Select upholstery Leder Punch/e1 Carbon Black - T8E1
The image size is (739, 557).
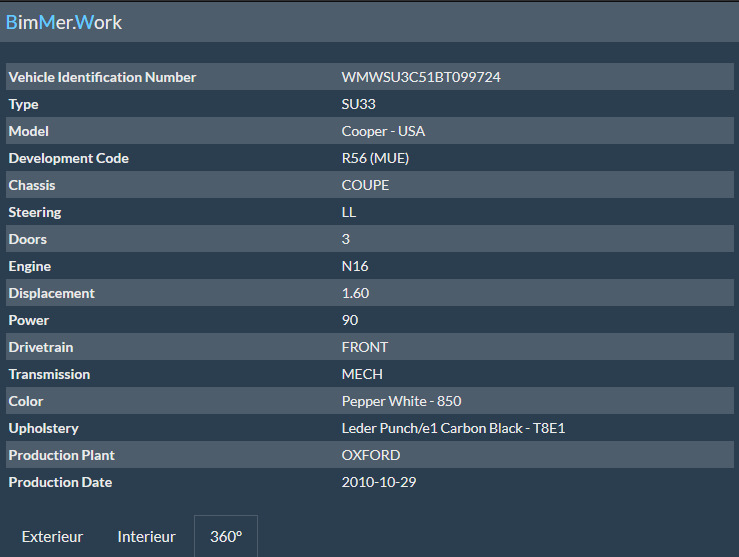pos(453,428)
